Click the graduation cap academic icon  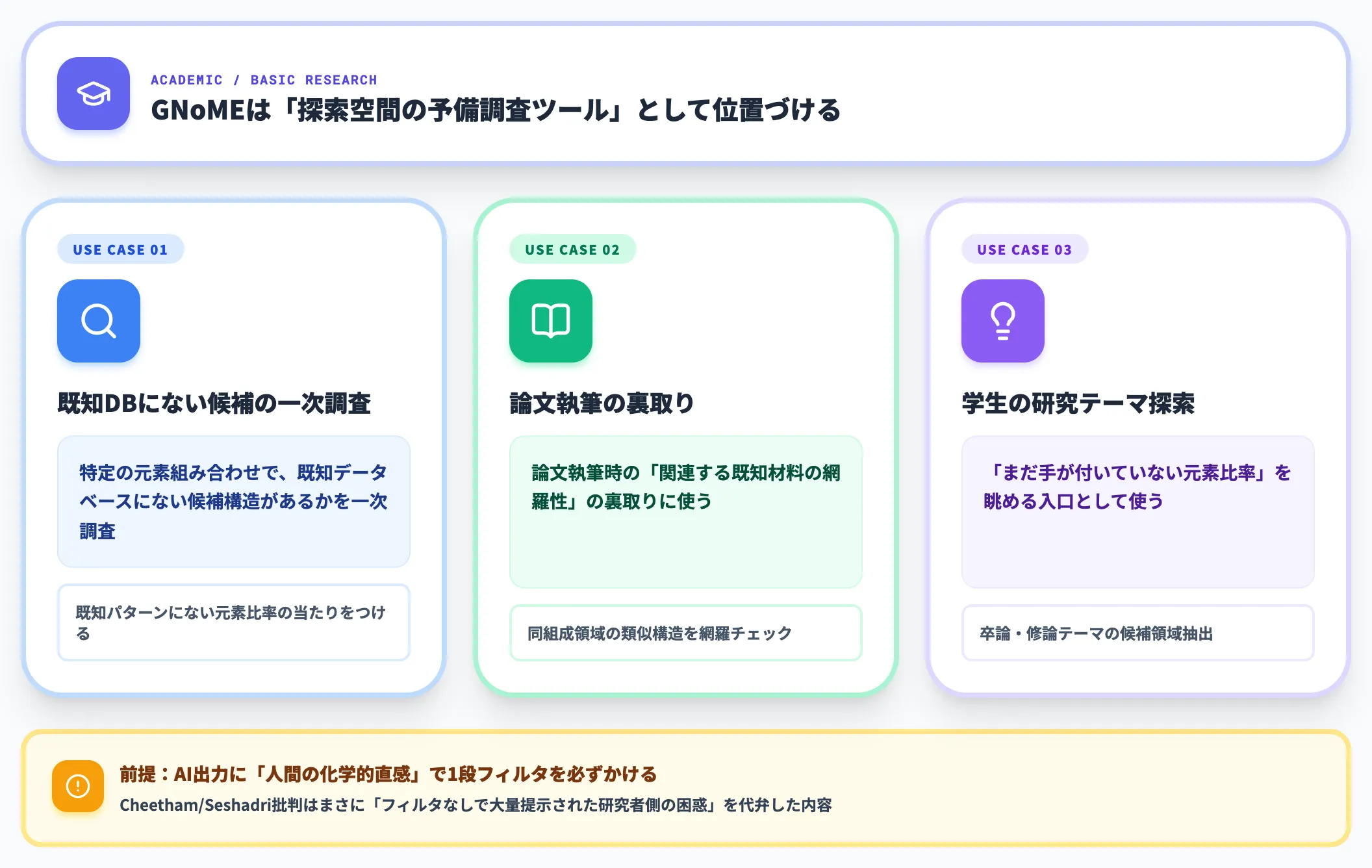click(94, 94)
